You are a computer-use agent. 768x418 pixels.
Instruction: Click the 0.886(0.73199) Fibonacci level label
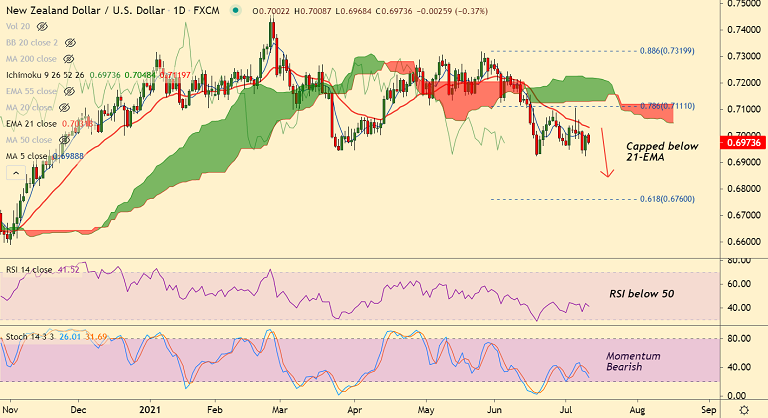[x=667, y=51]
